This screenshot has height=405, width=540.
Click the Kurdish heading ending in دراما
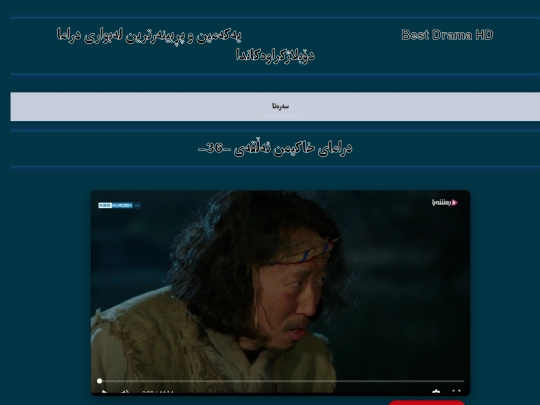click(149, 35)
